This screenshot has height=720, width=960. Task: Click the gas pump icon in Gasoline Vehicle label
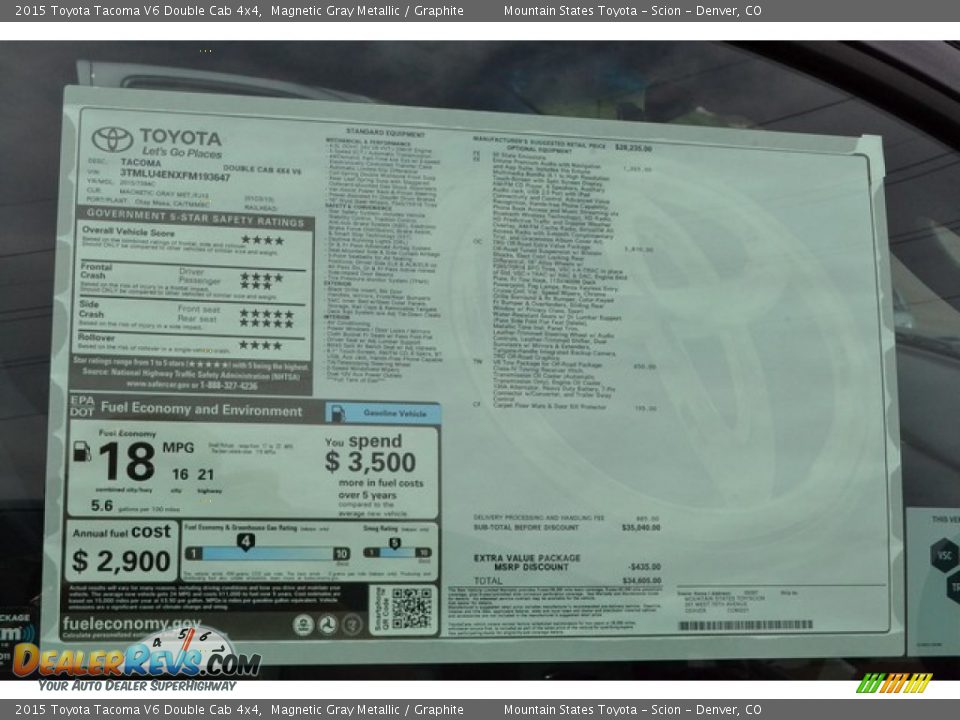[337, 413]
